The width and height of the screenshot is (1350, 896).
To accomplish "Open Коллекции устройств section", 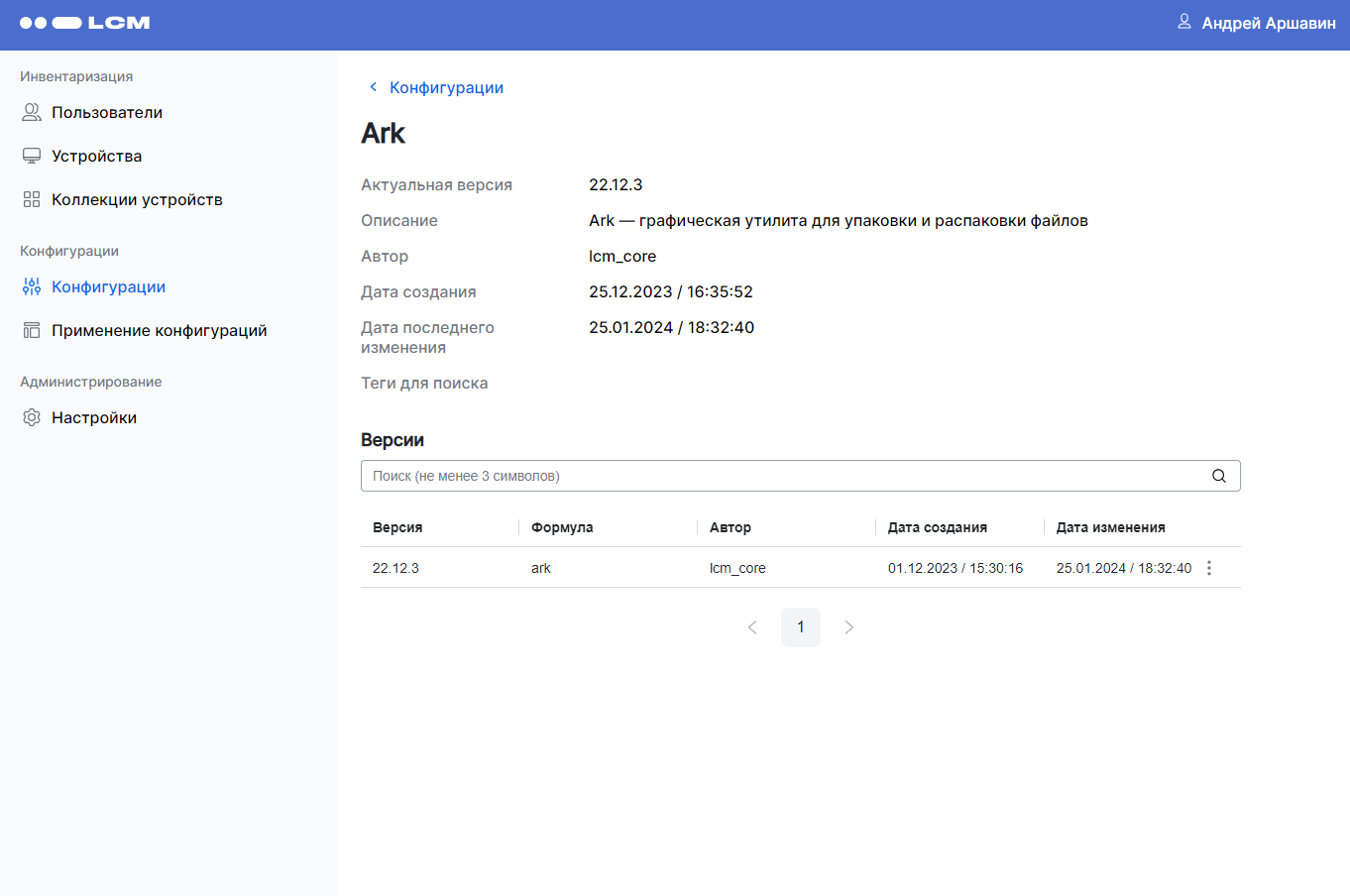I will (137, 200).
